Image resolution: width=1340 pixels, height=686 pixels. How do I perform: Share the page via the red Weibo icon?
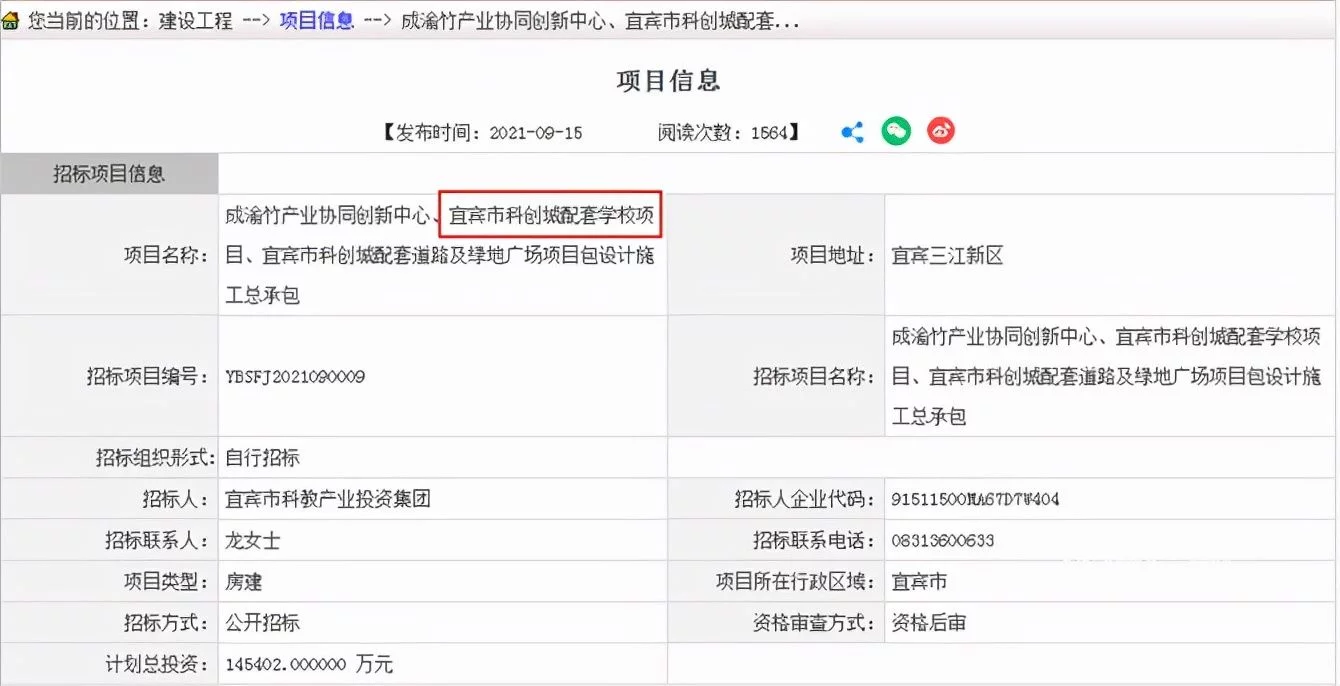pyautogui.click(x=940, y=131)
